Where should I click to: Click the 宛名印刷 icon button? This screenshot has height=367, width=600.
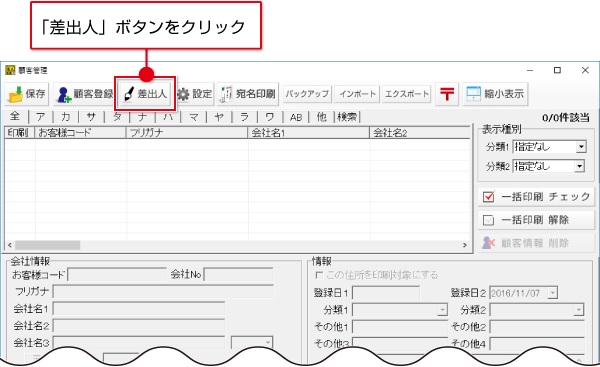[248, 94]
